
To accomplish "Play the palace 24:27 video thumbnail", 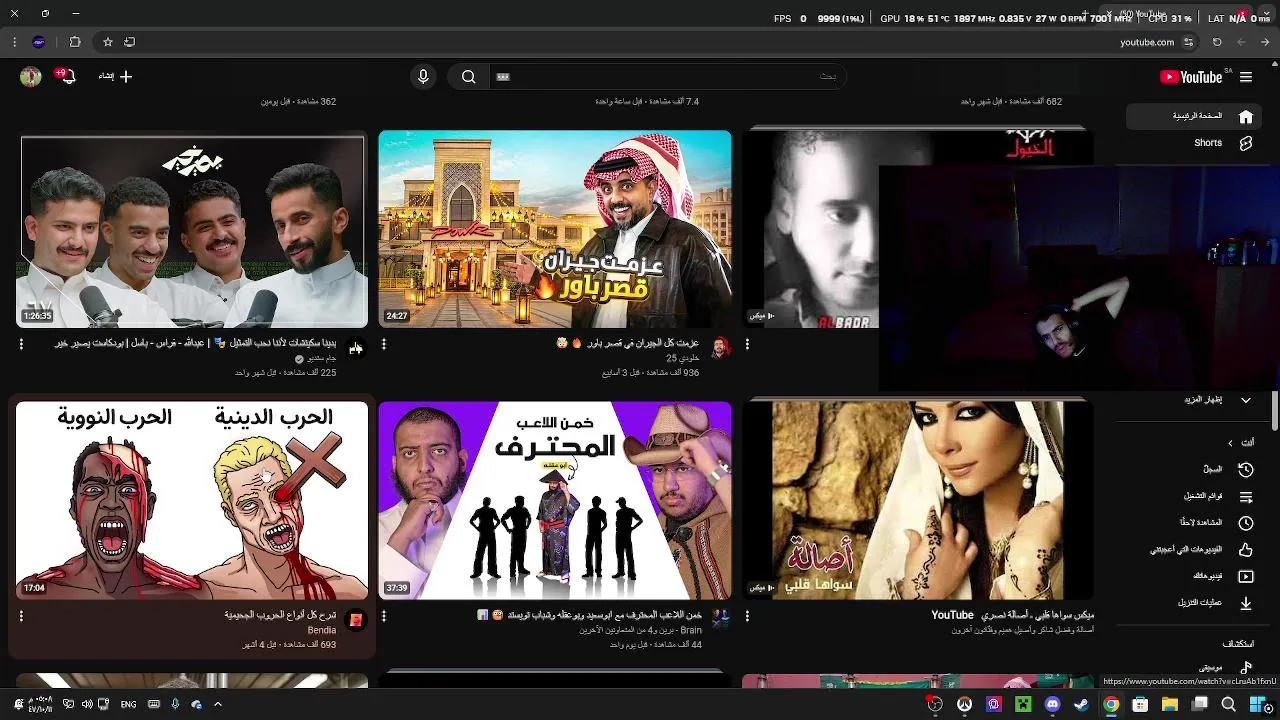I will (555, 228).
